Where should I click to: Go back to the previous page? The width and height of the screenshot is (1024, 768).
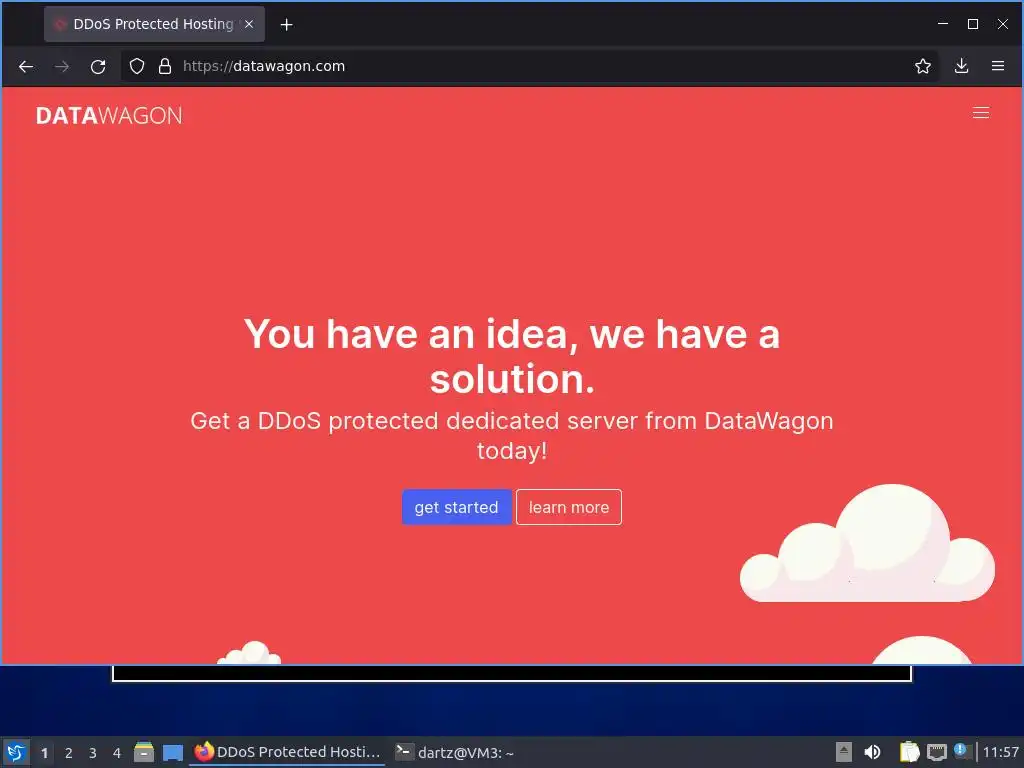pyautogui.click(x=25, y=67)
